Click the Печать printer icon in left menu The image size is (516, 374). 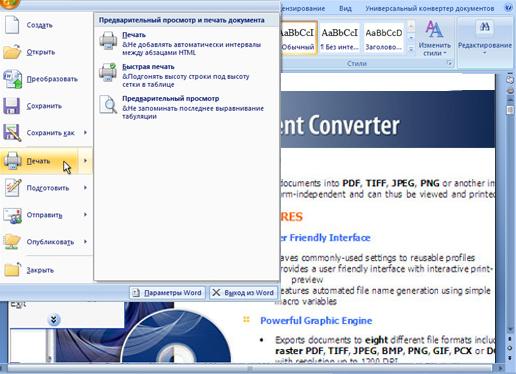click(x=13, y=161)
